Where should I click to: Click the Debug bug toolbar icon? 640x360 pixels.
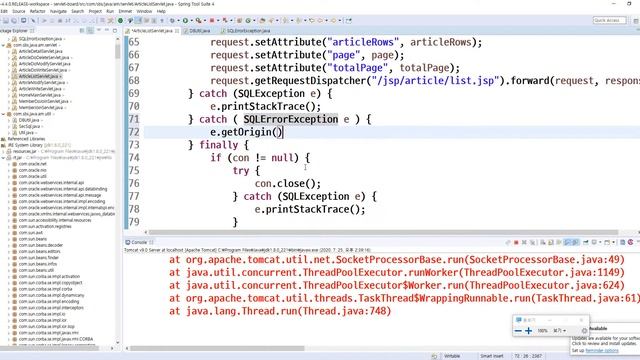point(172,20)
